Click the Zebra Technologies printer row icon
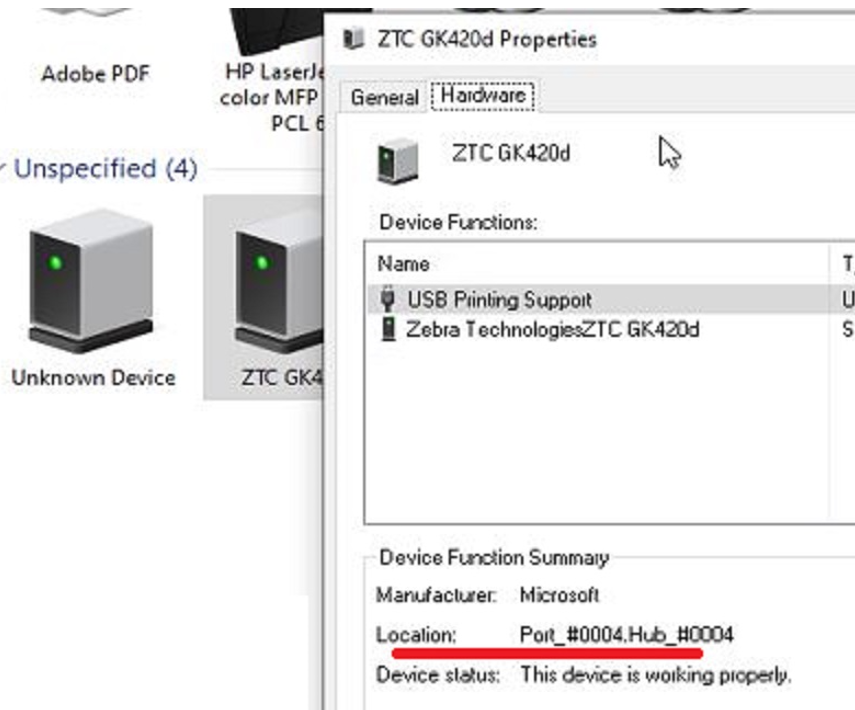Viewport: 855px width, 710px height. click(389, 330)
